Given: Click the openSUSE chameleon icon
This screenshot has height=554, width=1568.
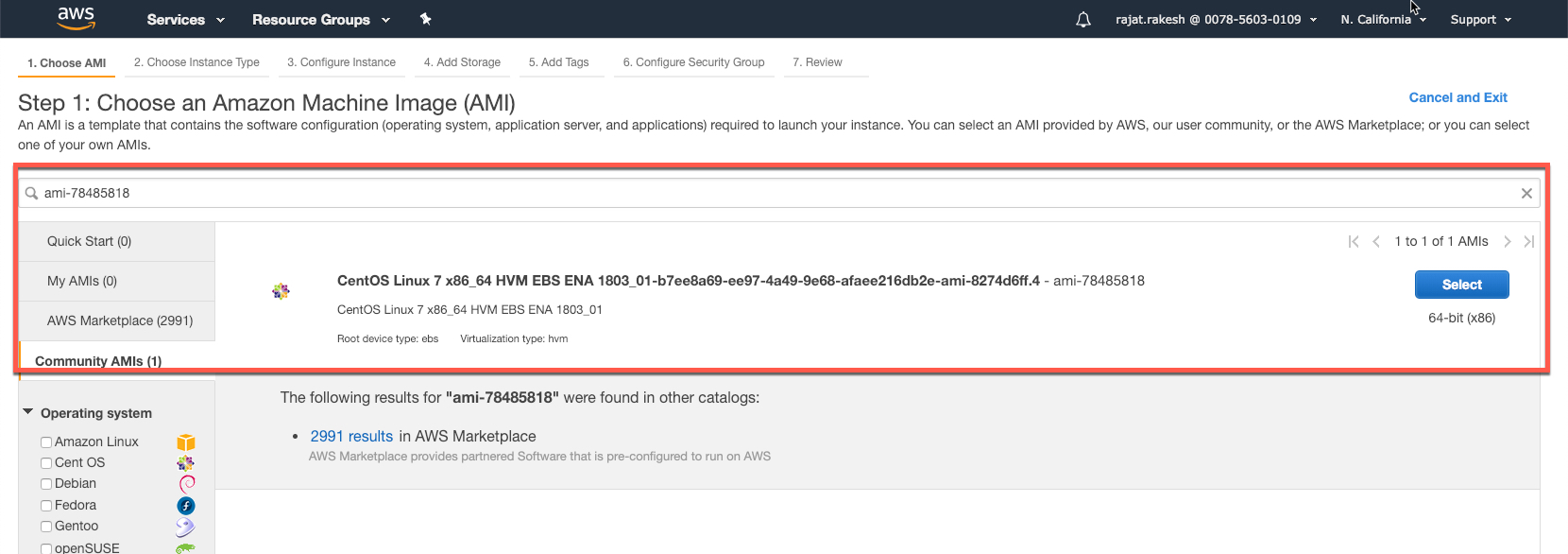Looking at the screenshot, I should pos(186,547).
